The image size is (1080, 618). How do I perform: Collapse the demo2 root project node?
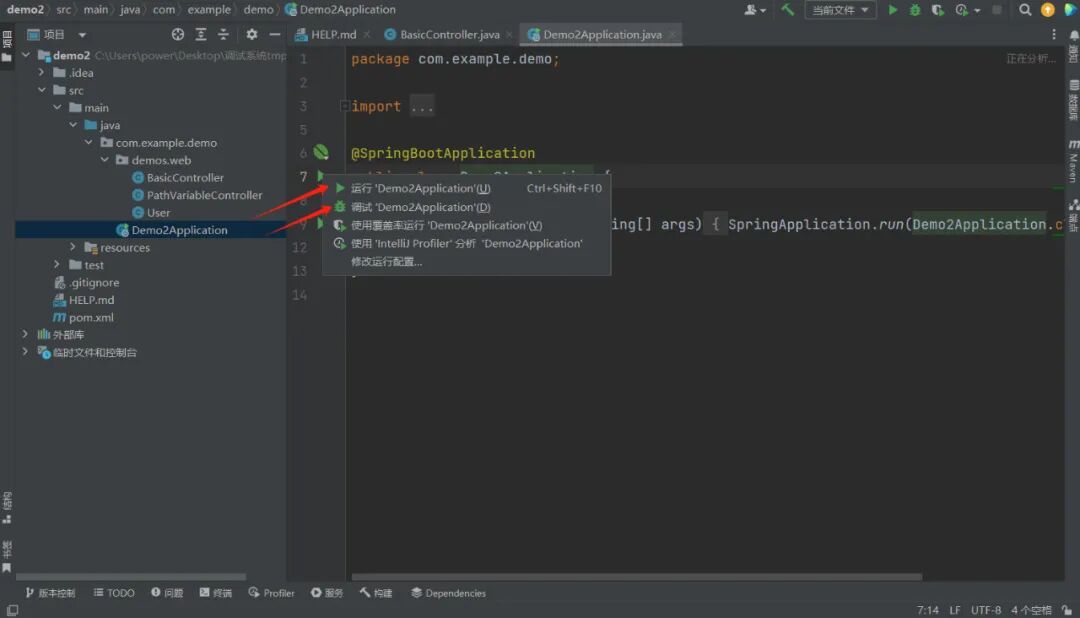[x=26, y=54]
